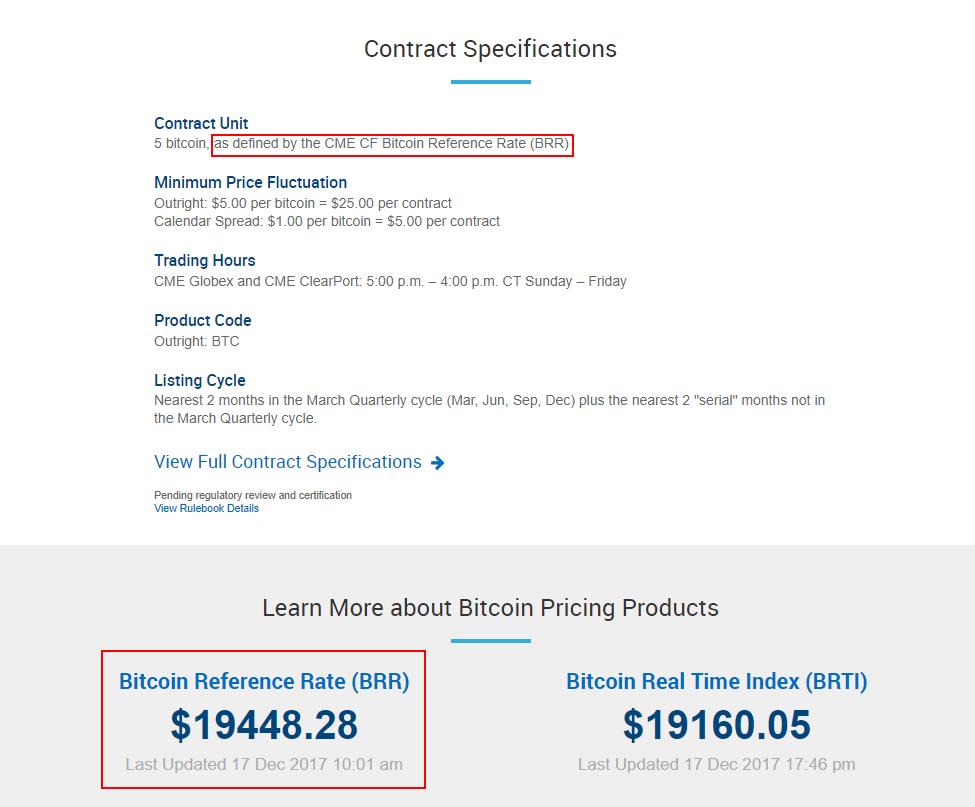The image size is (975, 807).
Task: Click the Pending regulatory review and certification note
Action: click(252, 495)
